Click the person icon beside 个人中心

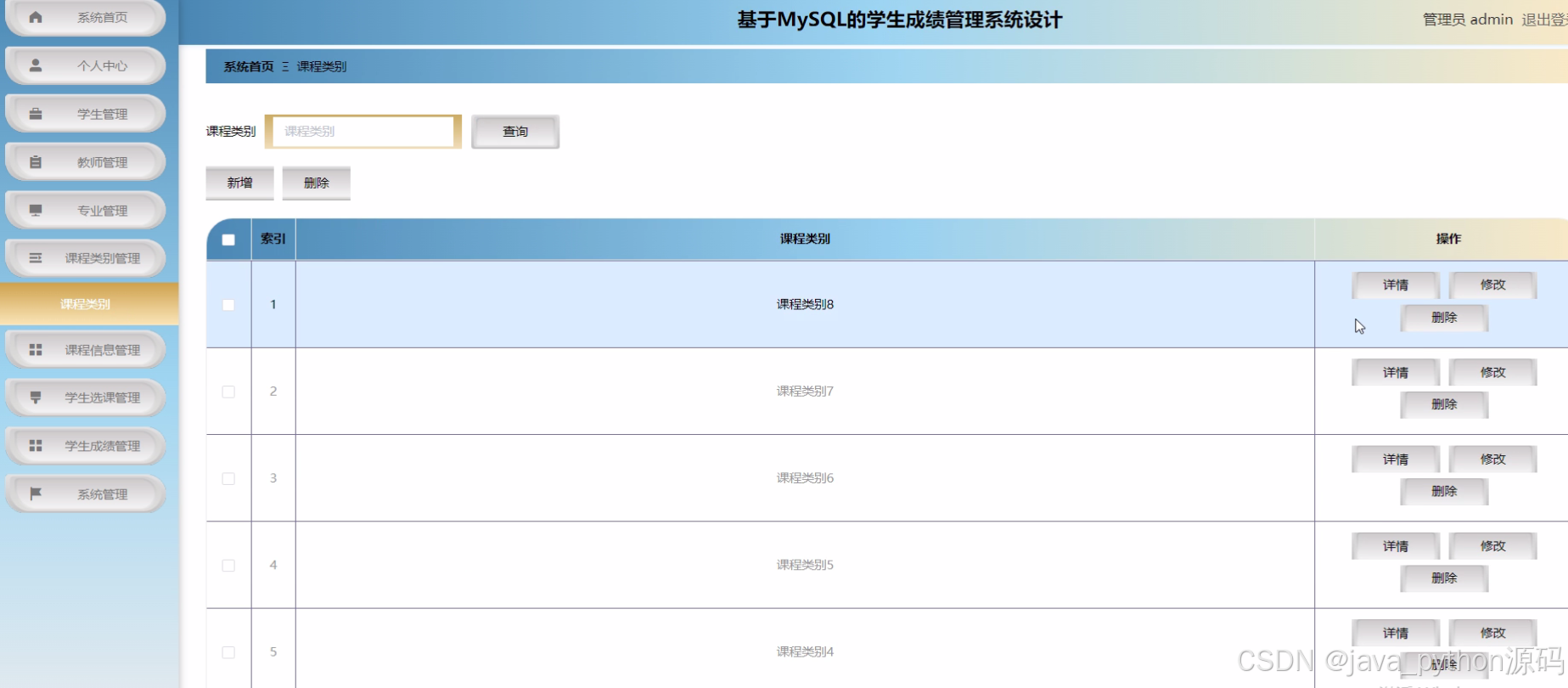(36, 65)
